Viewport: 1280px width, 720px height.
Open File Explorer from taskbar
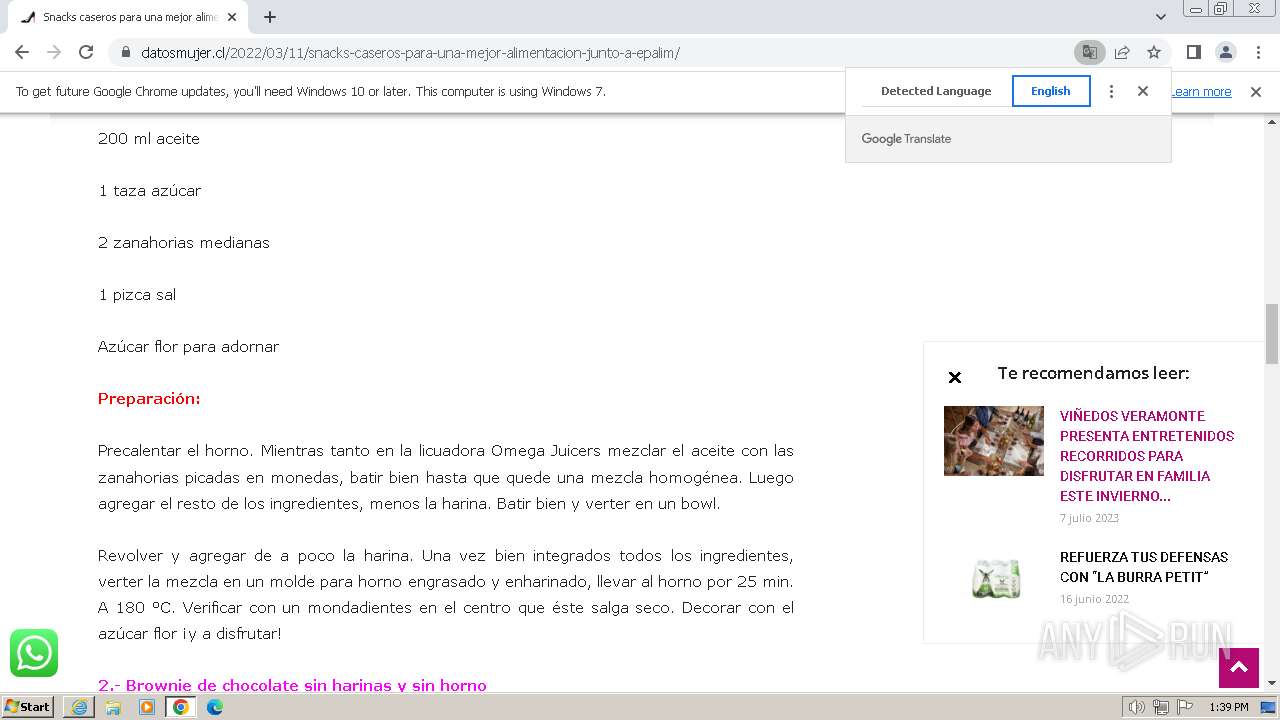click(113, 707)
